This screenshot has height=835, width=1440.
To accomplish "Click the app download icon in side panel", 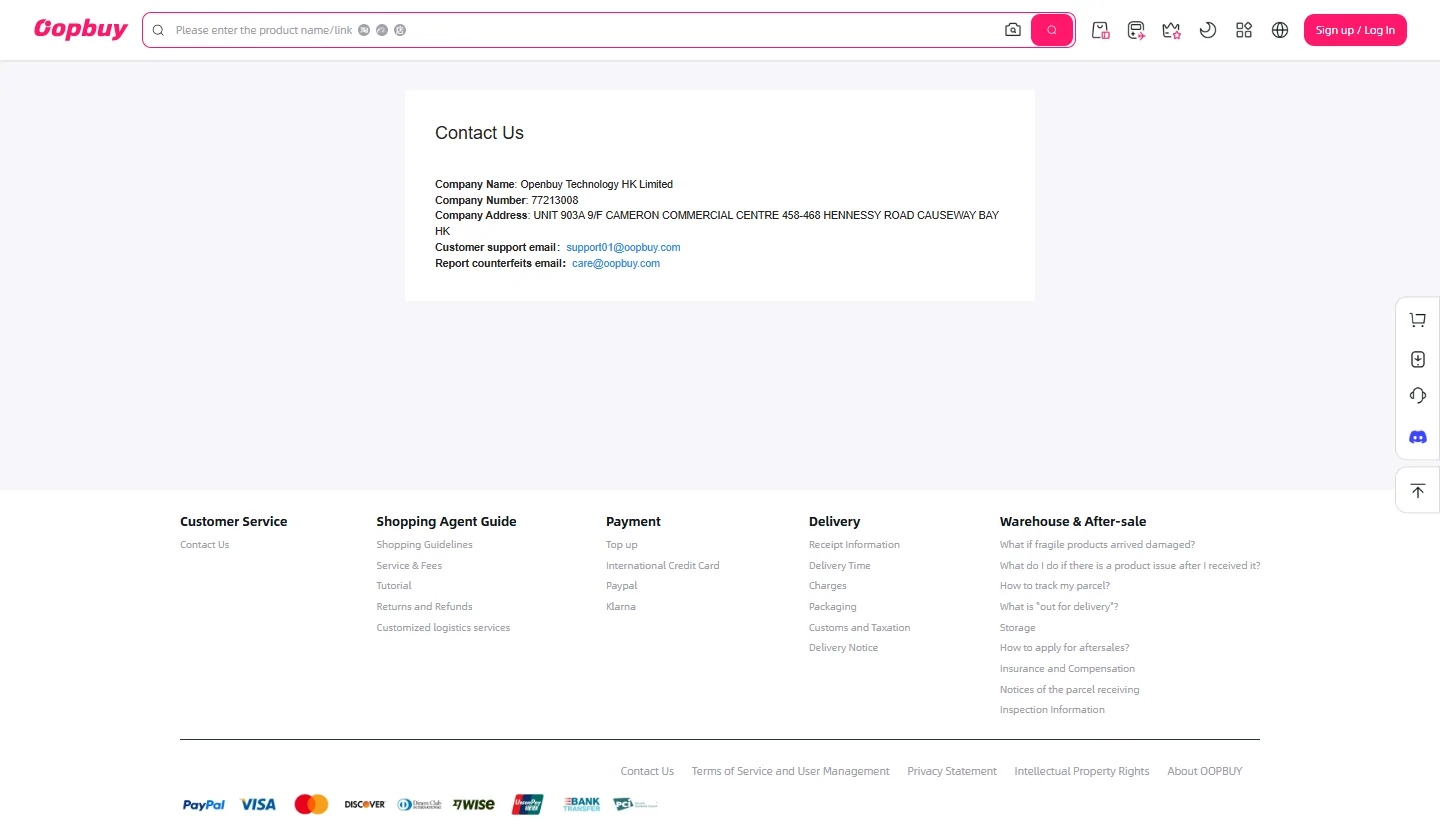I will (x=1418, y=359).
